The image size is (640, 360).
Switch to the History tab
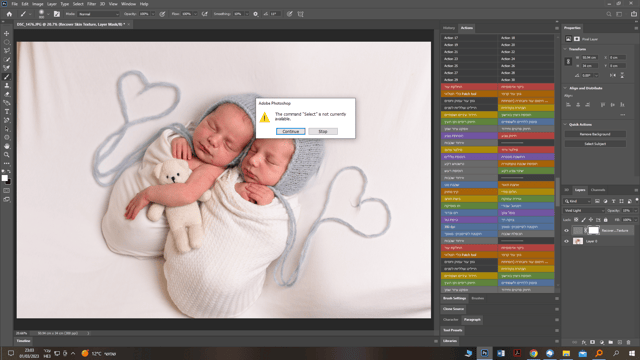[449, 28]
